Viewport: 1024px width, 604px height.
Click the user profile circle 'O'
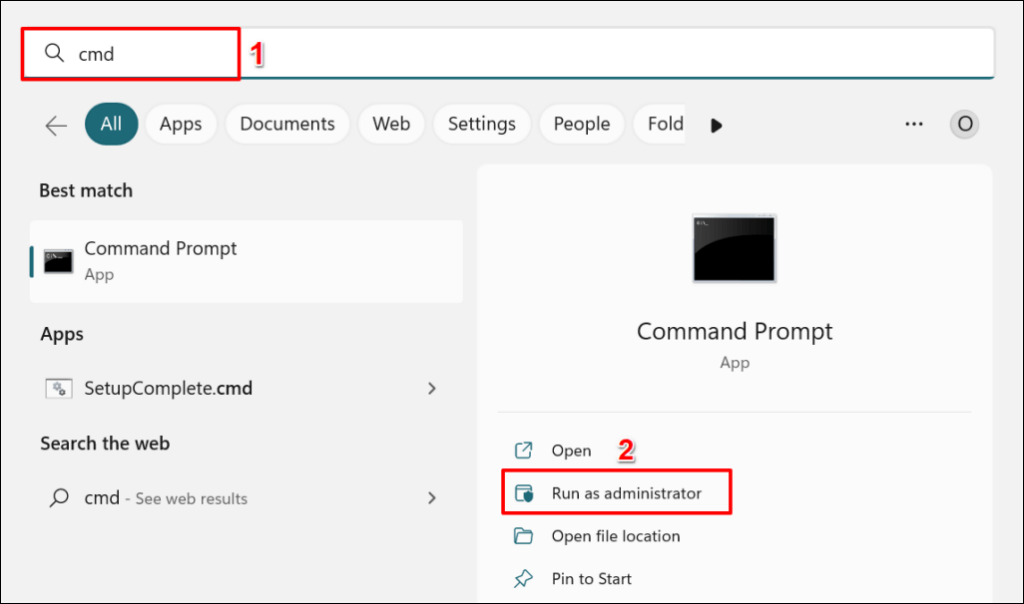(964, 124)
